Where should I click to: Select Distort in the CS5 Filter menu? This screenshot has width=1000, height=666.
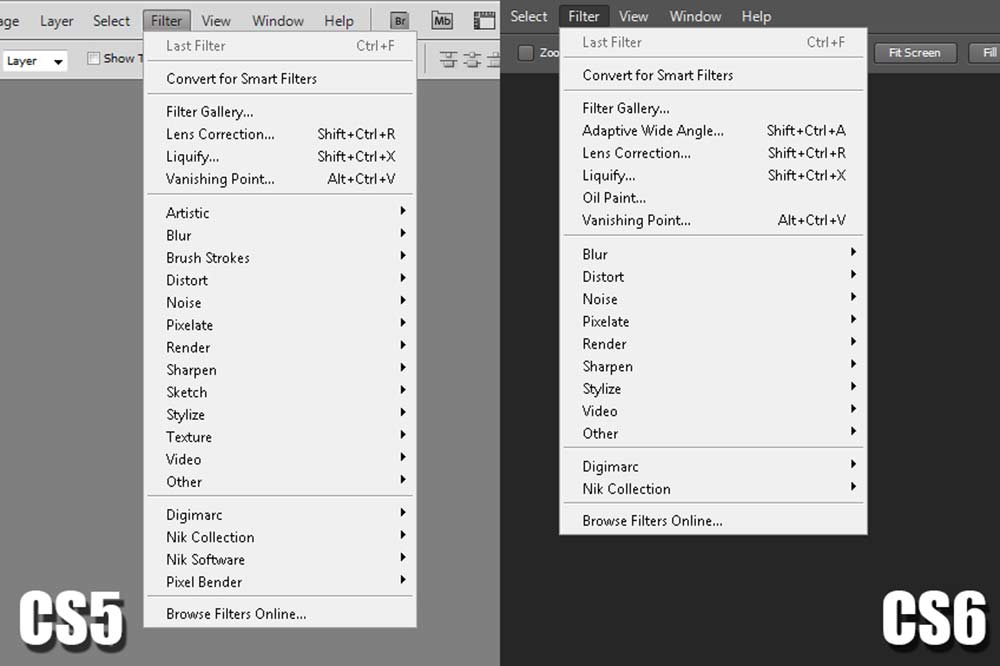pos(281,280)
